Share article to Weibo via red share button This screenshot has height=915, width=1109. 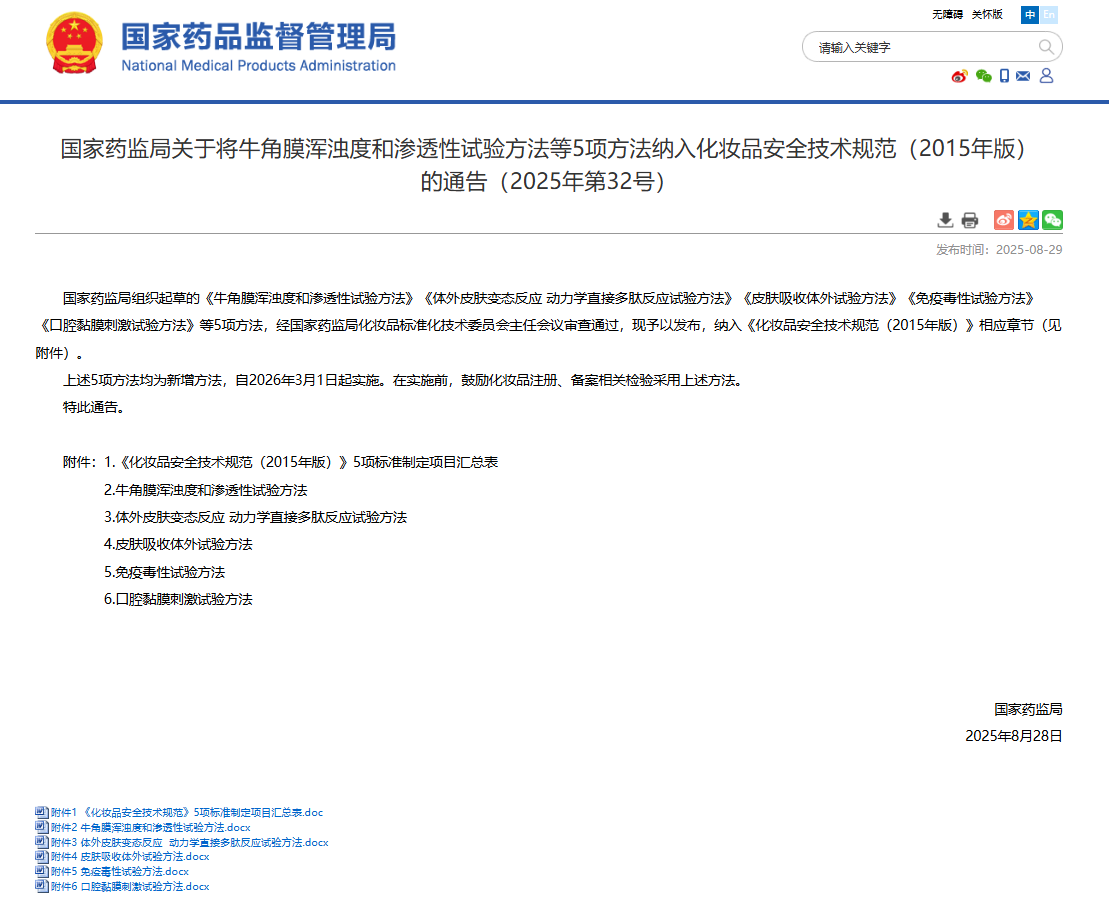pyautogui.click(x=1003, y=220)
